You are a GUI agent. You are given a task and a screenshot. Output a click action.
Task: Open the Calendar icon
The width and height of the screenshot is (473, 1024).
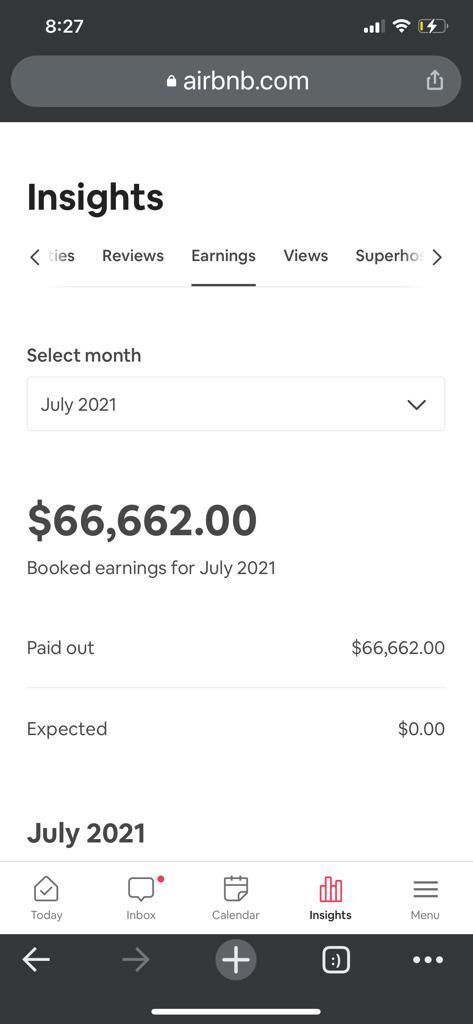click(236, 889)
